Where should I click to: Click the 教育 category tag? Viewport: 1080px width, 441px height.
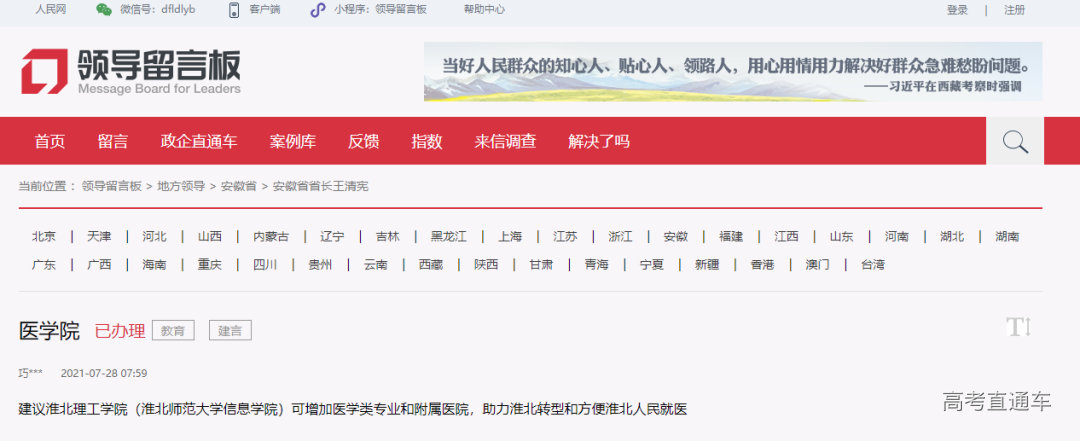[x=173, y=331]
